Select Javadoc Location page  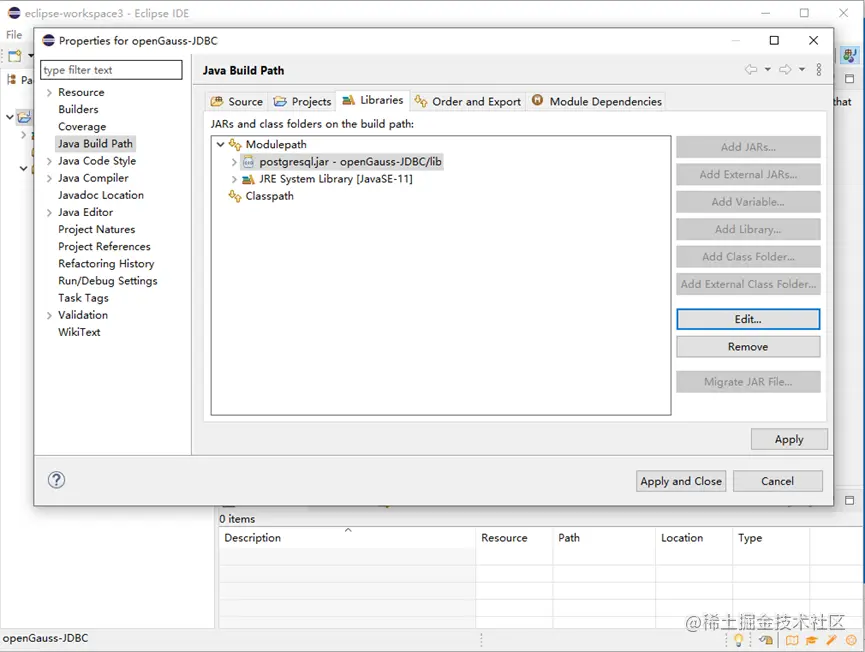point(101,195)
